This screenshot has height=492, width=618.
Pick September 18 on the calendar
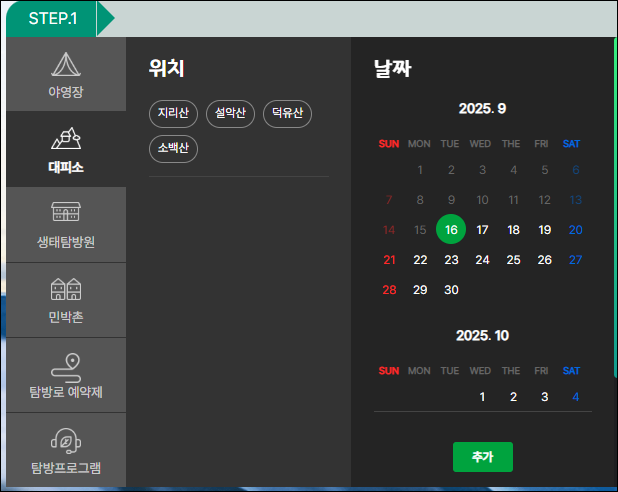click(513, 230)
